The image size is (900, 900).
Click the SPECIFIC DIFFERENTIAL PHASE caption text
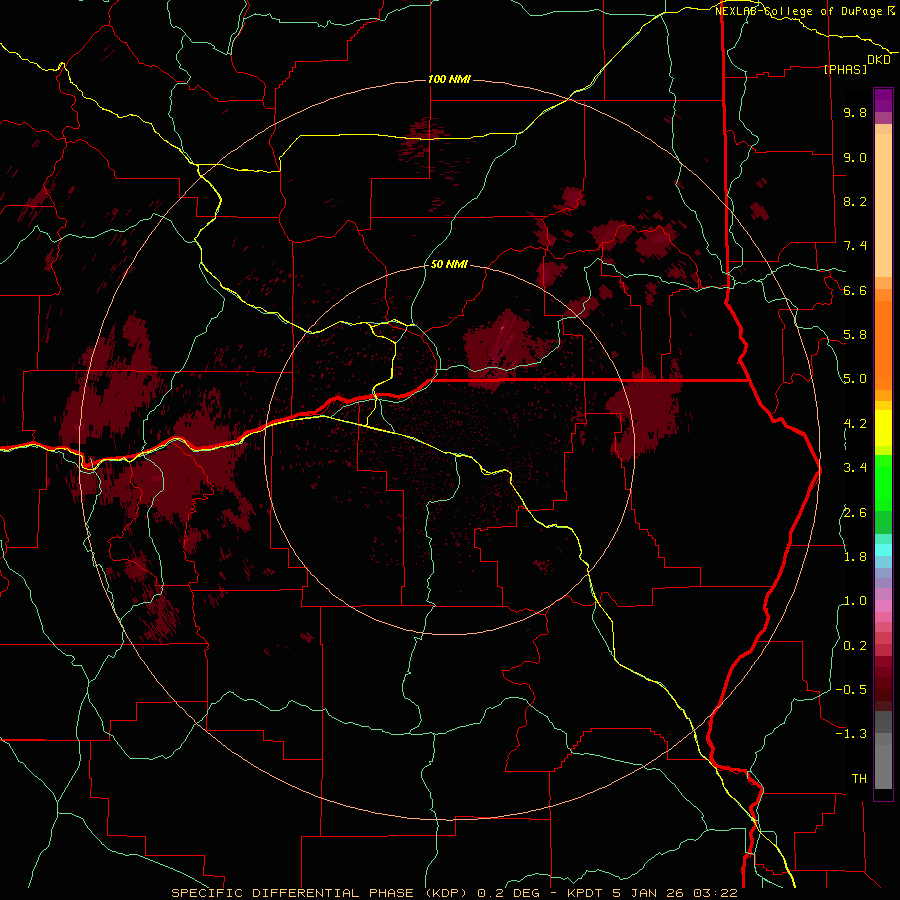(292, 893)
